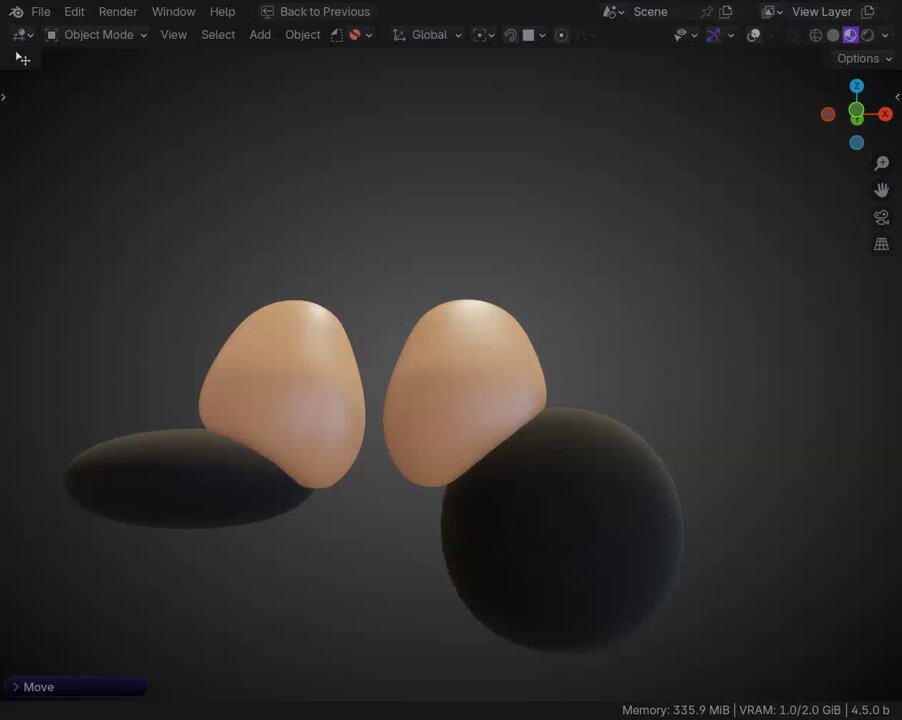Click the zoom magnifier viewport icon
The height and width of the screenshot is (720, 902).
(x=881, y=163)
